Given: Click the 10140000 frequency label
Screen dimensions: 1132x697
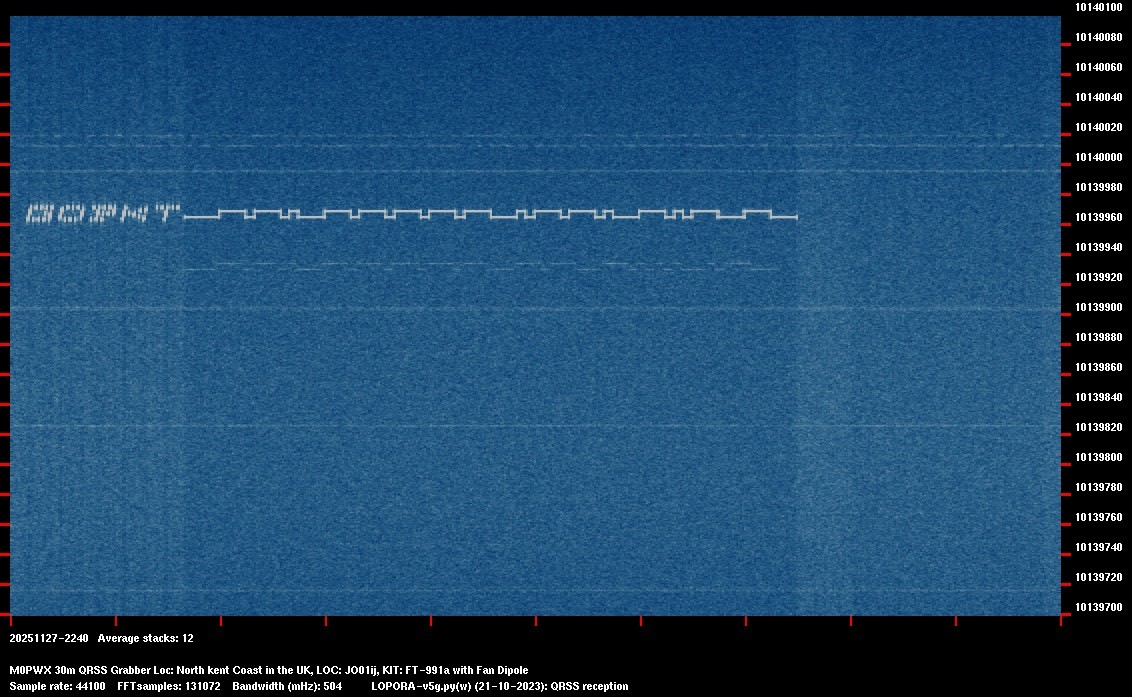Looking at the screenshot, I should 1098,157.
